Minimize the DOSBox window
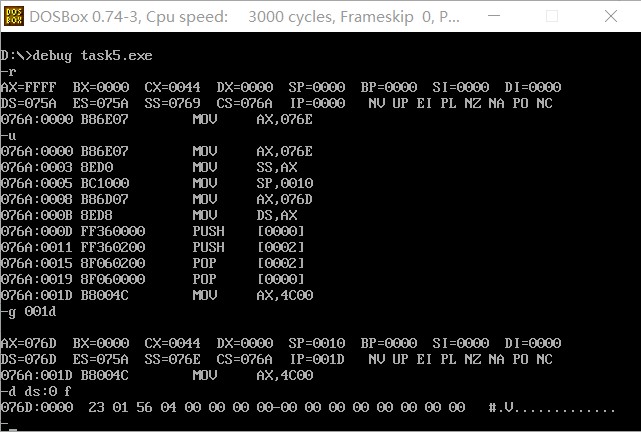This screenshot has width=641, height=432. (494, 16)
